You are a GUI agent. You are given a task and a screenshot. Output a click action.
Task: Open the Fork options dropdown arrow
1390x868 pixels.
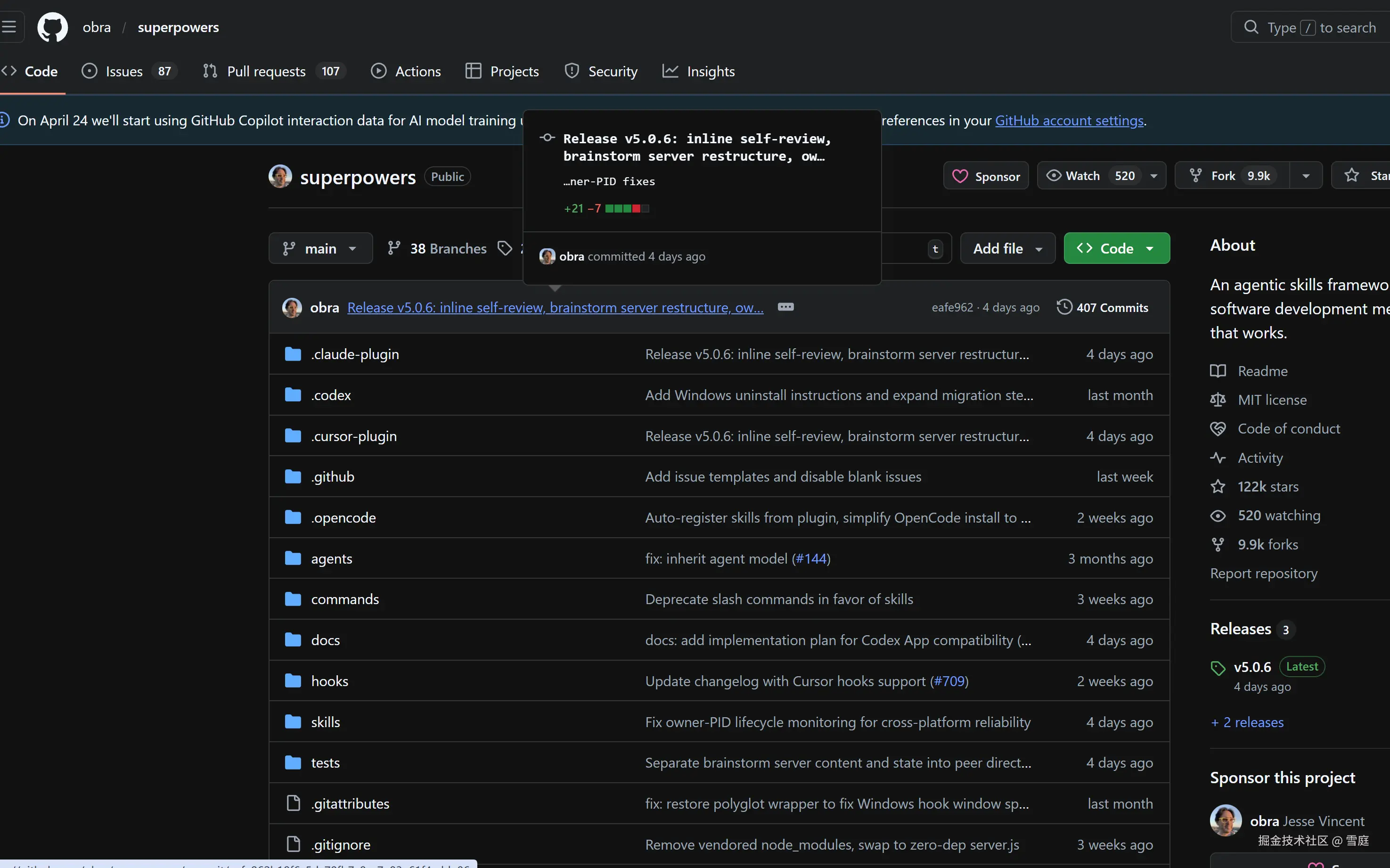coord(1306,176)
